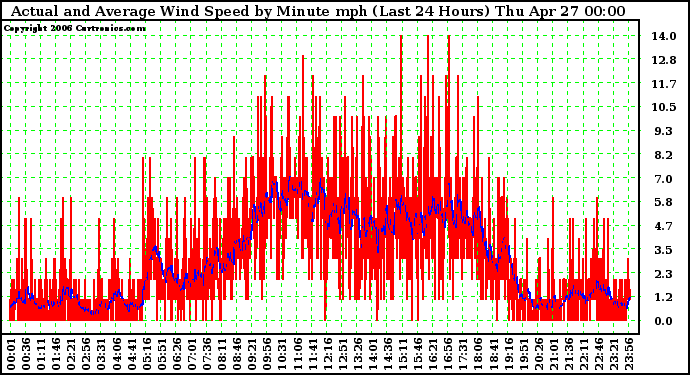Viewport: 690px width, 375px height.
Task: Click the 15:11 time axis label
Action: 402,354
